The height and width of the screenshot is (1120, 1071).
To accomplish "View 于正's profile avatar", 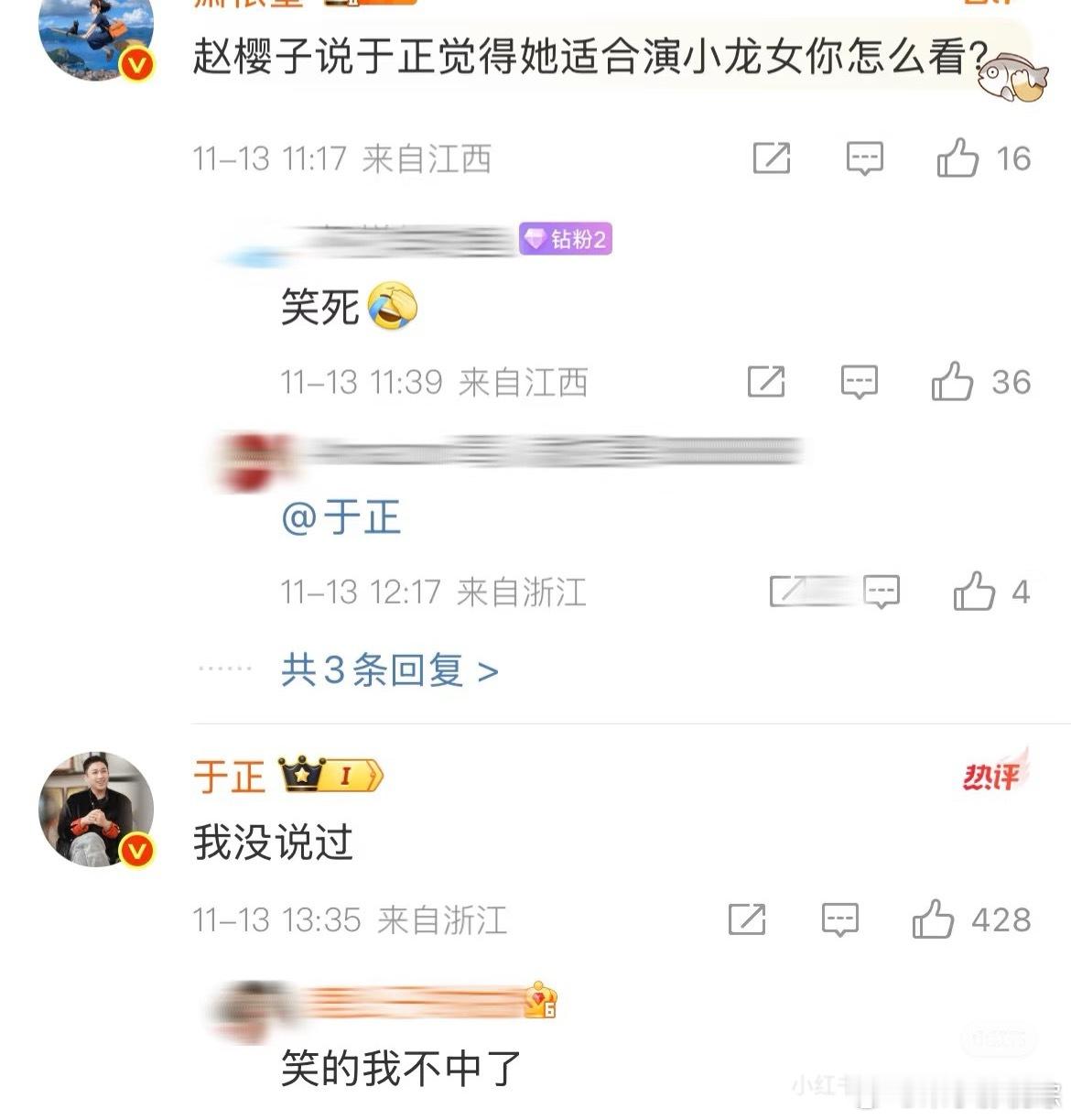I will point(96,810).
